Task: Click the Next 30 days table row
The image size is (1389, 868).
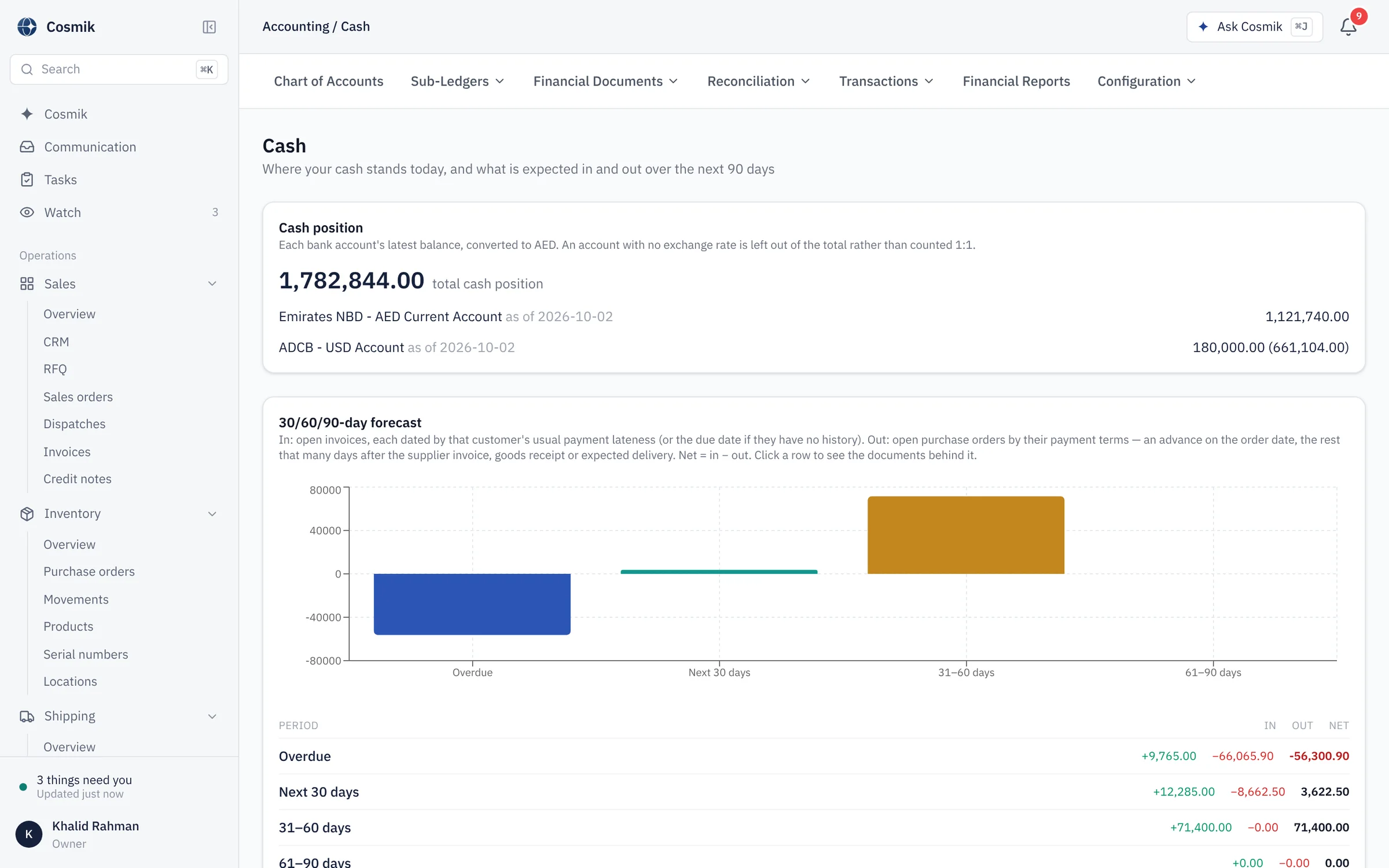Action: pos(814,792)
